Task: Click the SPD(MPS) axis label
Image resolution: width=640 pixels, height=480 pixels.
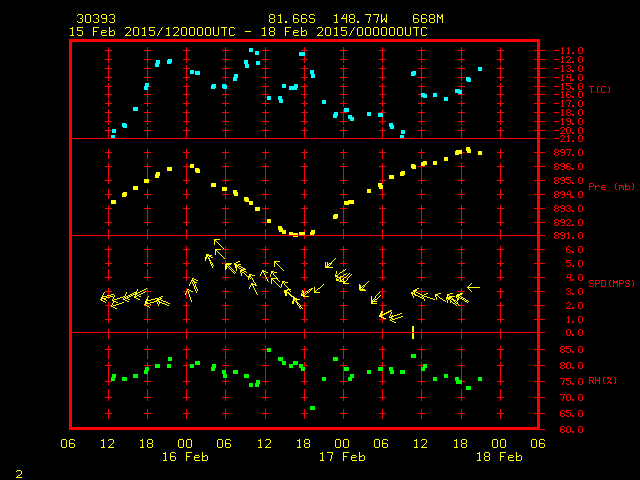Action: click(611, 283)
